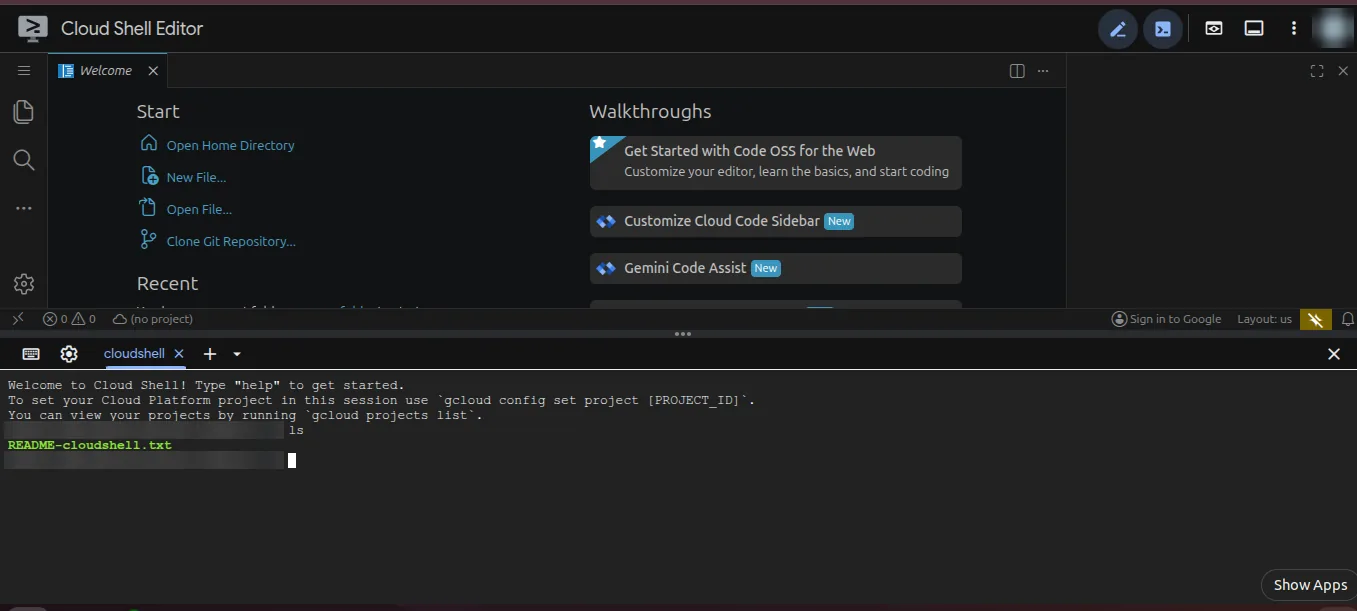Close the cloudshell terminal tab

point(179,354)
